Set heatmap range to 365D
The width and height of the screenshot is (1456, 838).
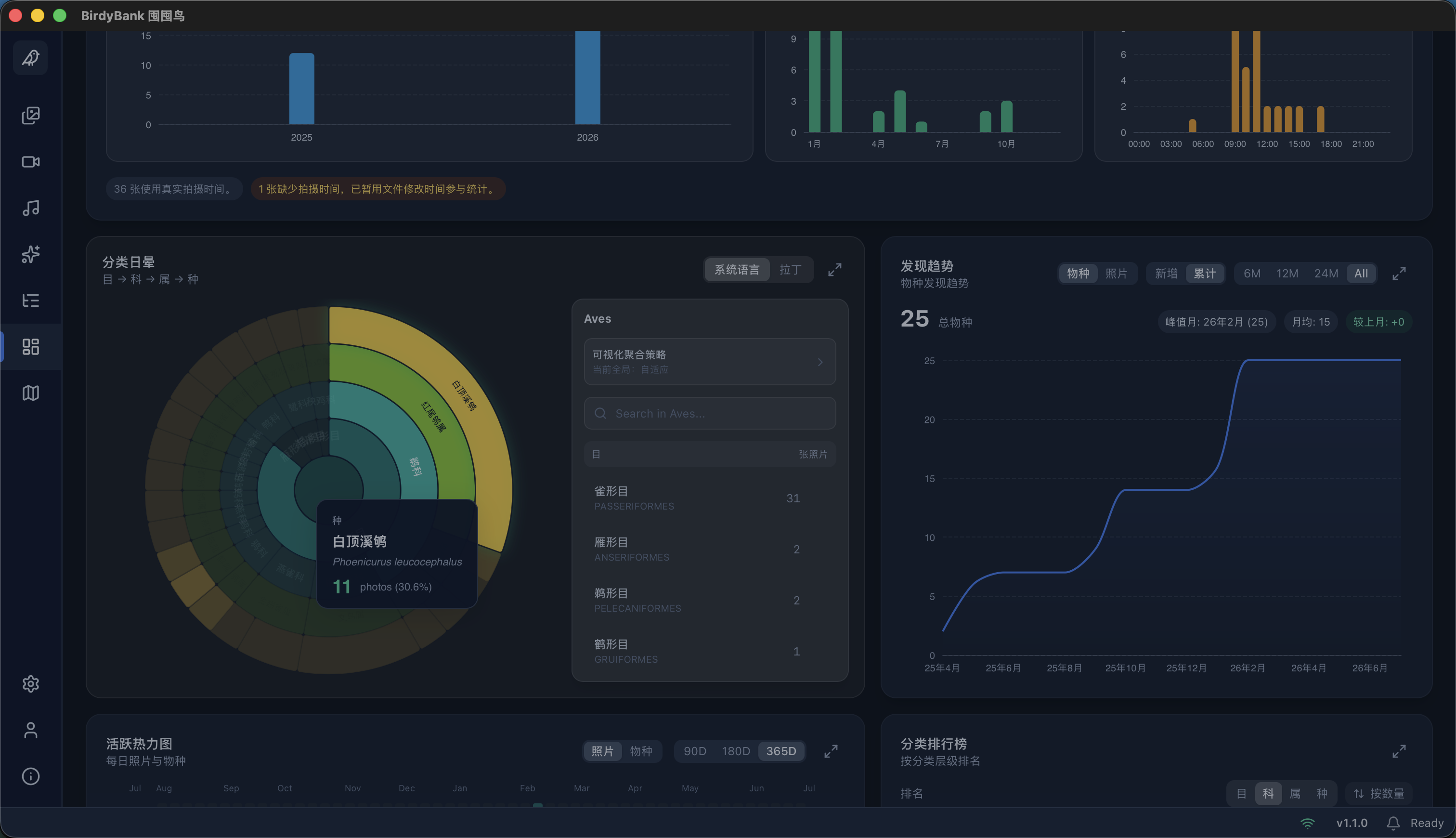pyautogui.click(x=781, y=751)
